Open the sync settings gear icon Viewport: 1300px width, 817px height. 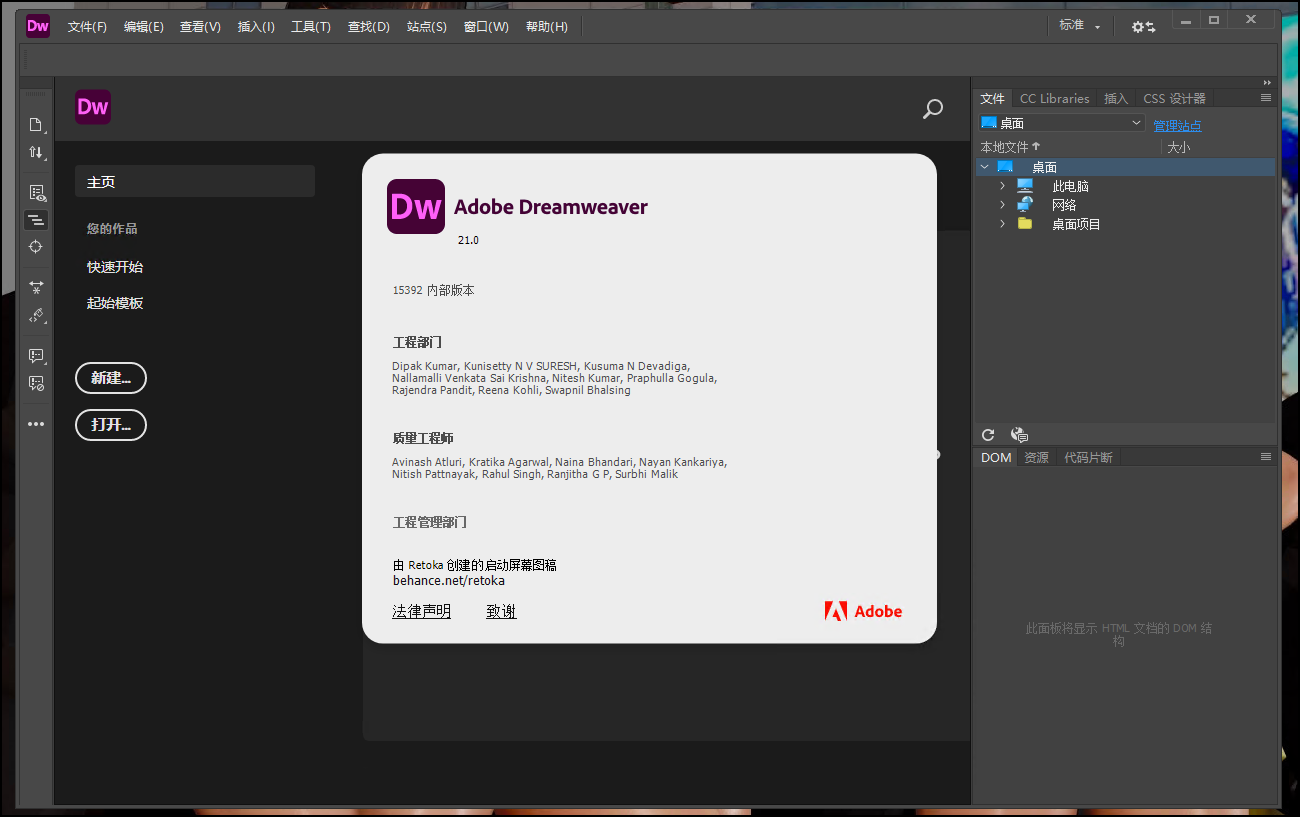(x=1142, y=27)
